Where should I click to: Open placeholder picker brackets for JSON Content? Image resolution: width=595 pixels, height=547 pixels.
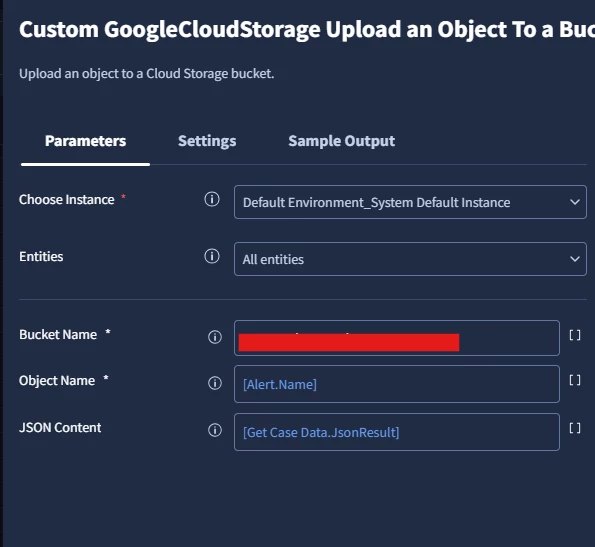coord(575,428)
